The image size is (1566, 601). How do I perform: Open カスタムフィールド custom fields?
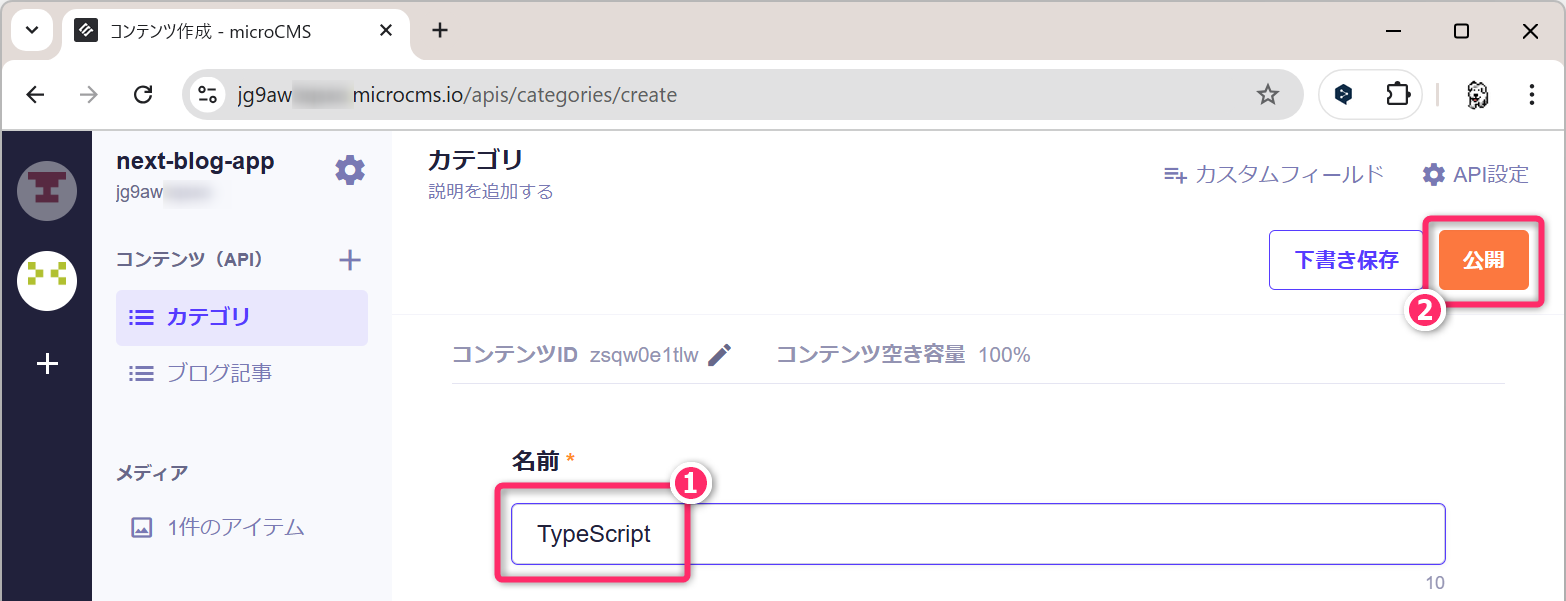tap(1274, 175)
